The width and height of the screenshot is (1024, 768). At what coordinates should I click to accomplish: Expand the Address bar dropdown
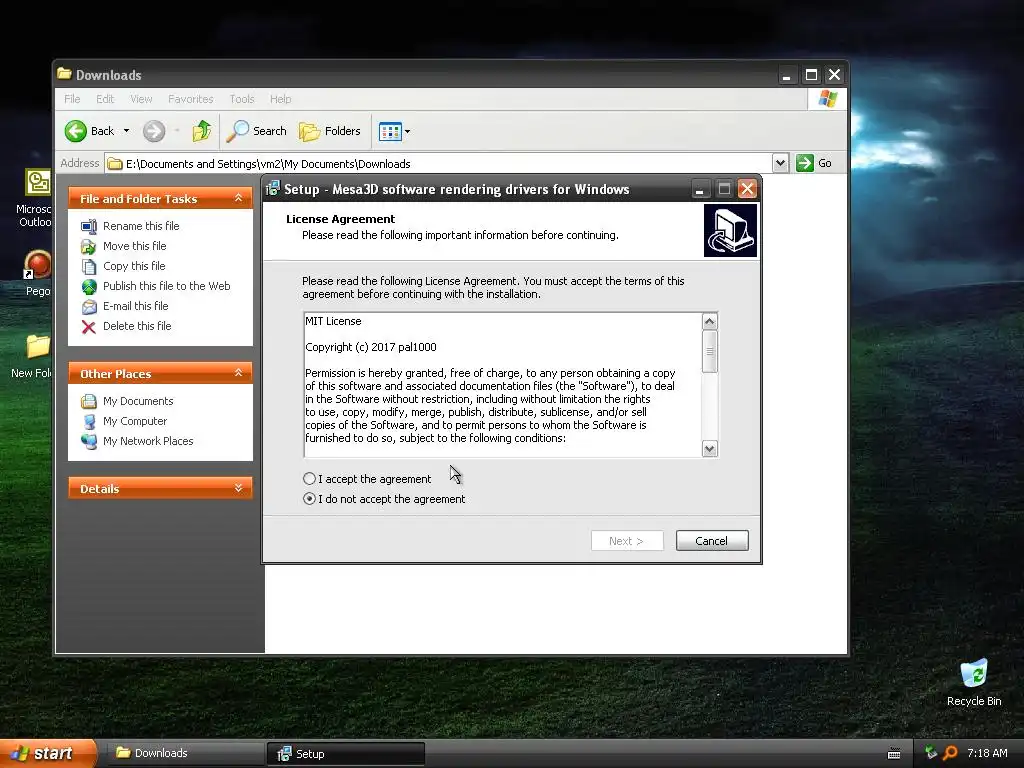(x=780, y=163)
